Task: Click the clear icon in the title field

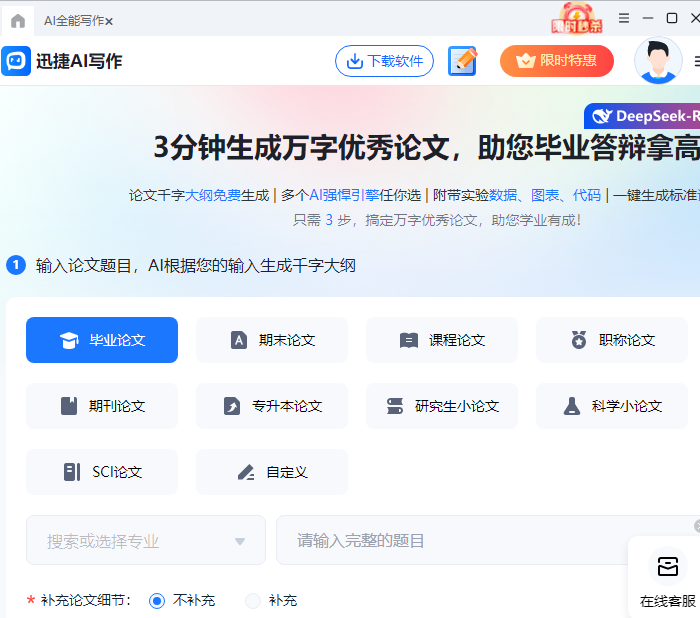Action: (x=697, y=526)
